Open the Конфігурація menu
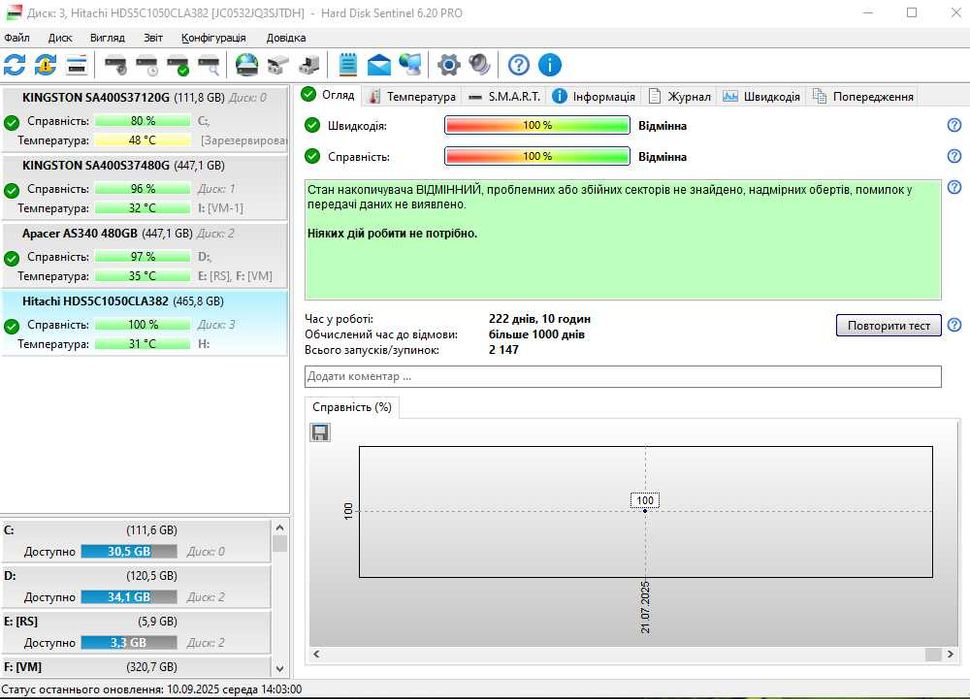The width and height of the screenshot is (970, 699). coord(213,38)
